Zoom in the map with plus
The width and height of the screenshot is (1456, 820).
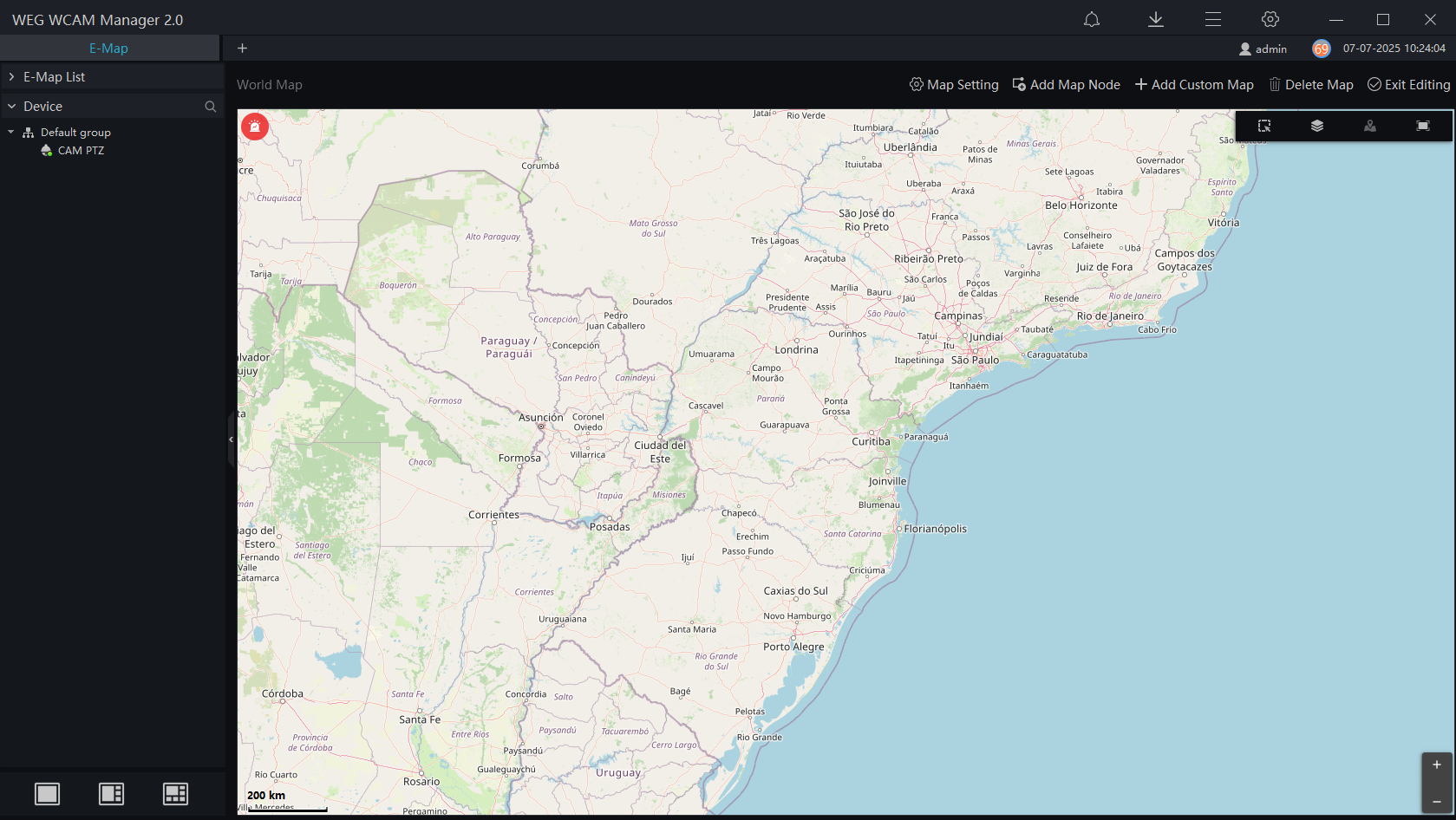1437,765
